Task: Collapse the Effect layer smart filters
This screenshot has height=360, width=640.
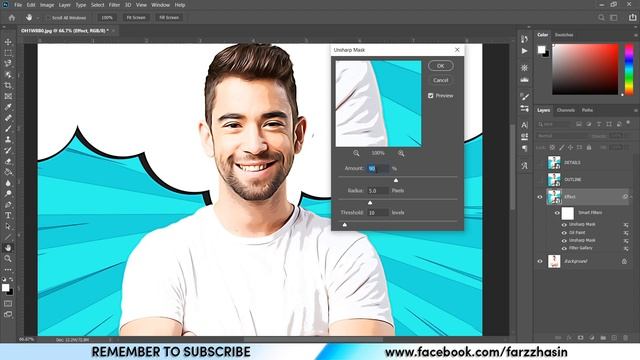Action: click(x=631, y=197)
